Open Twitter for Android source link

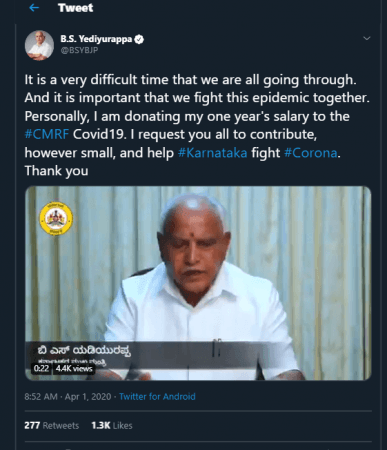(157, 396)
